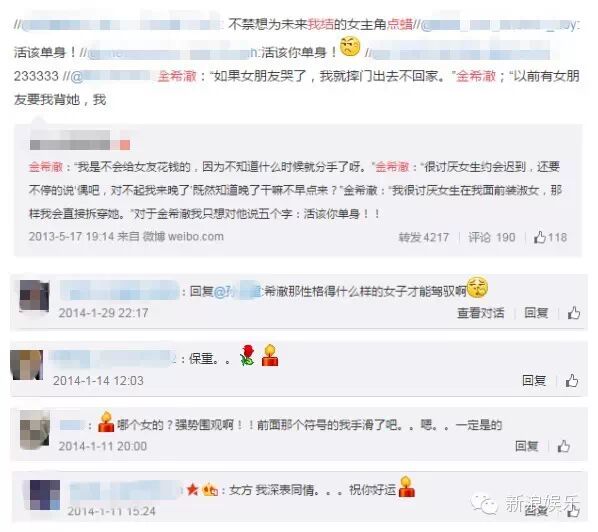Like the 哪个女的 comment from 2014-1-11 20:00
Viewport: 598px width, 532px height.
coord(564,446)
